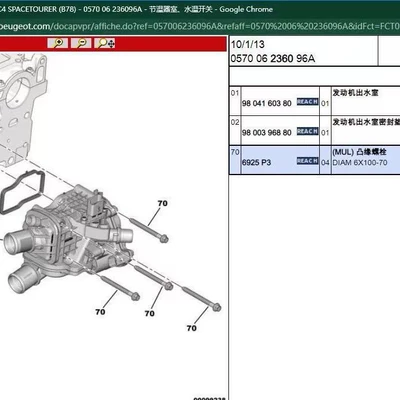Open REACH badge for part 6925 P3
The height and width of the screenshot is (400, 400).
tap(307, 161)
